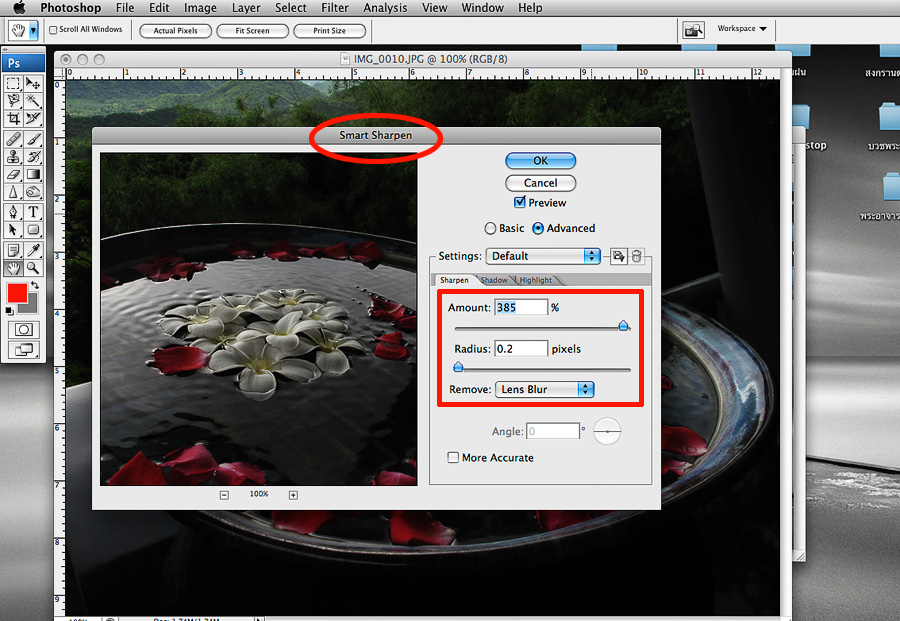Select the Rectangular Marquee tool
This screenshot has height=621, width=900.
[13, 84]
